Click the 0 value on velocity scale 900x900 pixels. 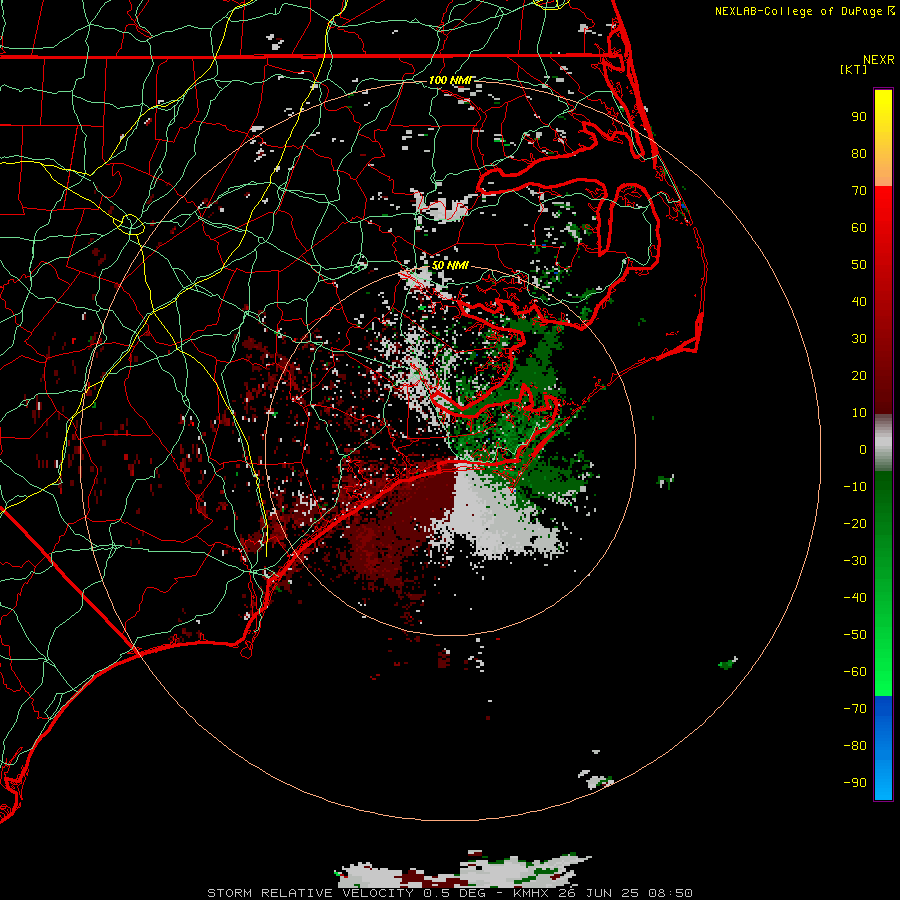click(x=863, y=450)
